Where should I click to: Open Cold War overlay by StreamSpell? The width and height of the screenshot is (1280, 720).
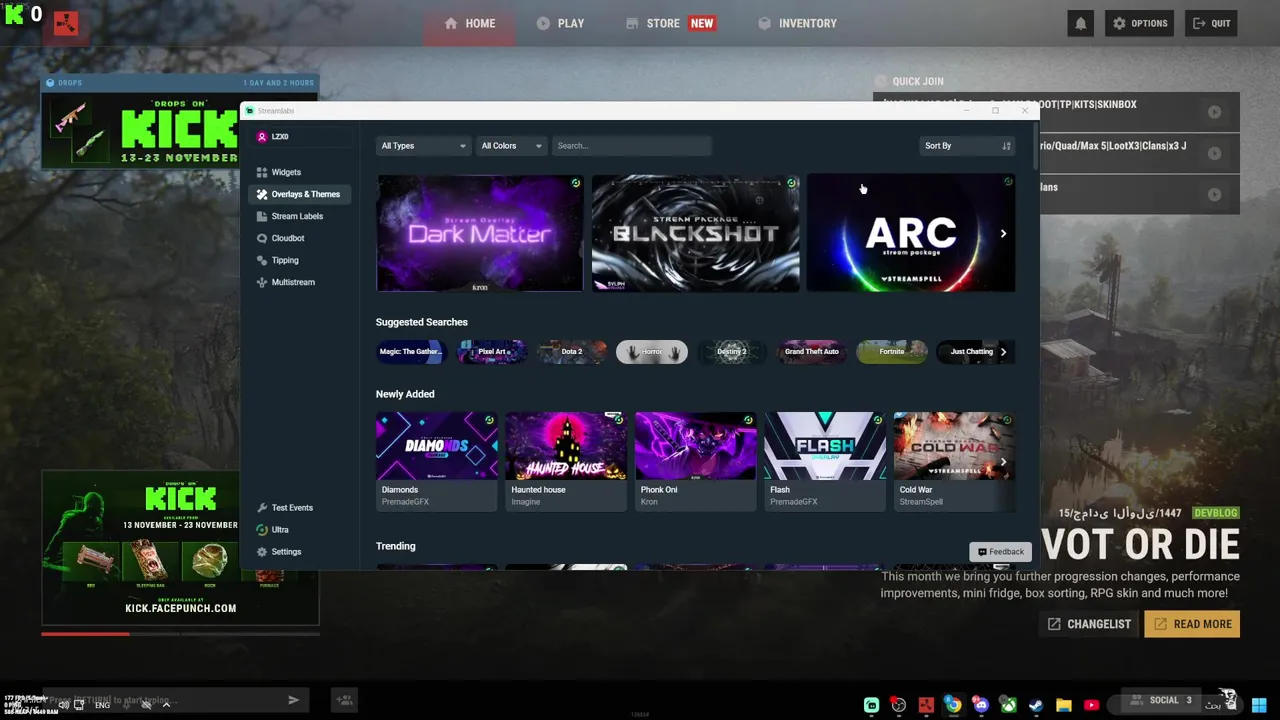coord(954,461)
